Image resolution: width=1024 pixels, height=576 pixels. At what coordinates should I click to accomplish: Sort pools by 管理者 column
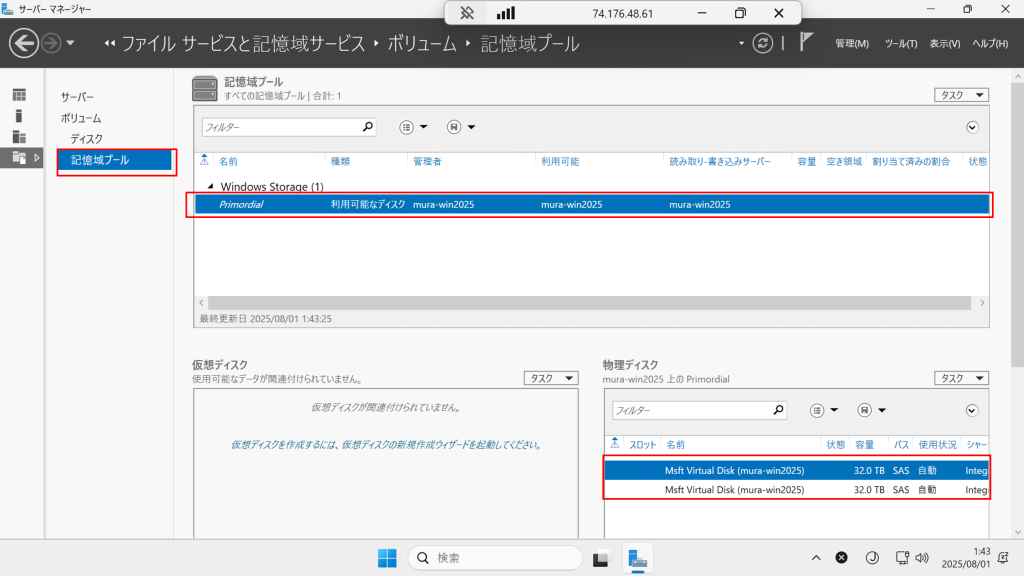click(427, 161)
